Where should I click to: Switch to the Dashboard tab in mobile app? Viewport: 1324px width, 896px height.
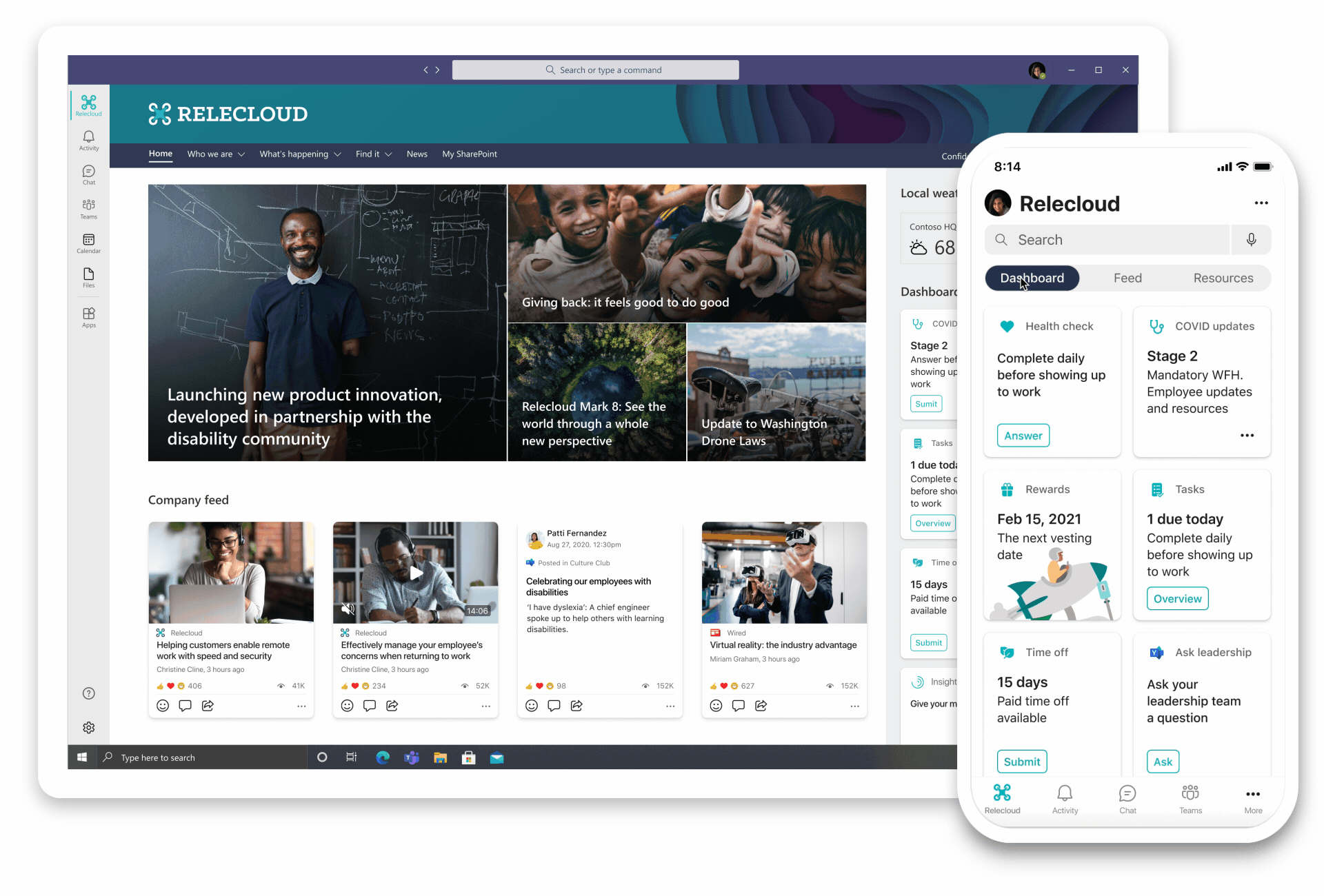pos(1032,278)
